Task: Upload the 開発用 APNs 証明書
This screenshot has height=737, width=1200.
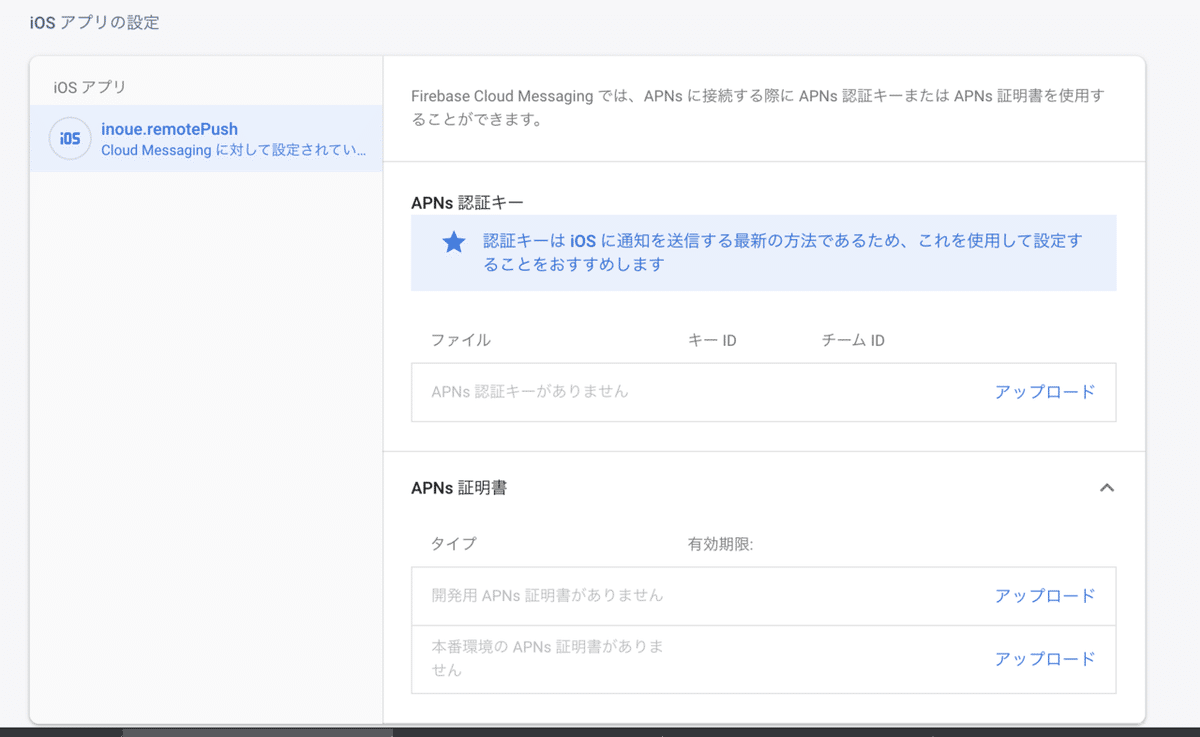Action: [x=1045, y=596]
